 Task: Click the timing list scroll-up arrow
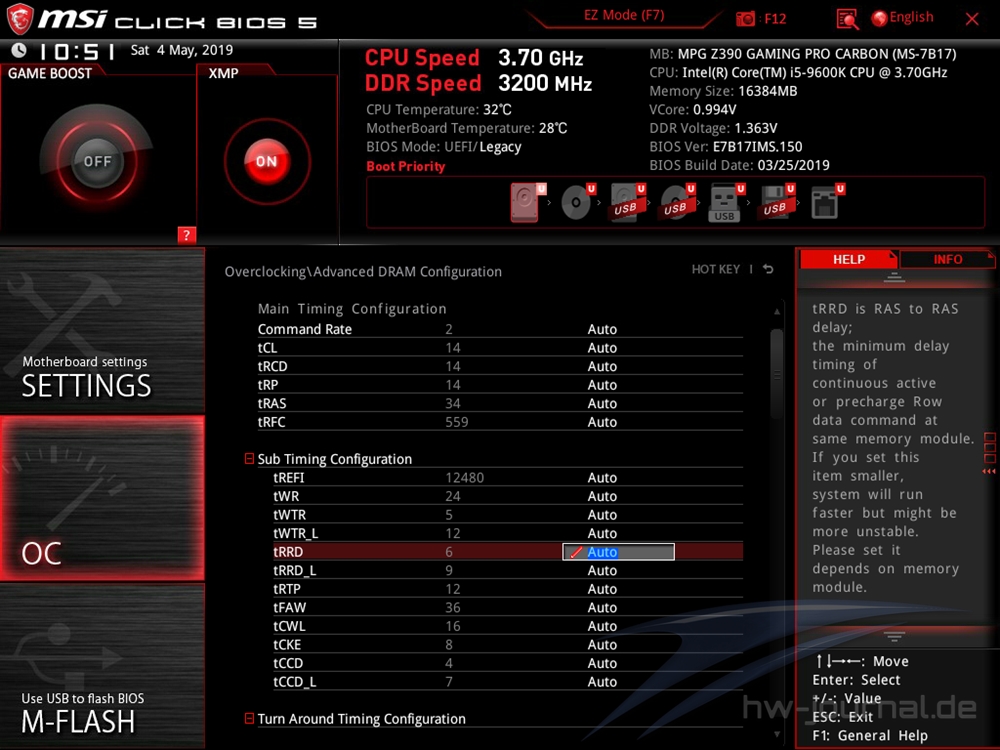(x=776, y=311)
